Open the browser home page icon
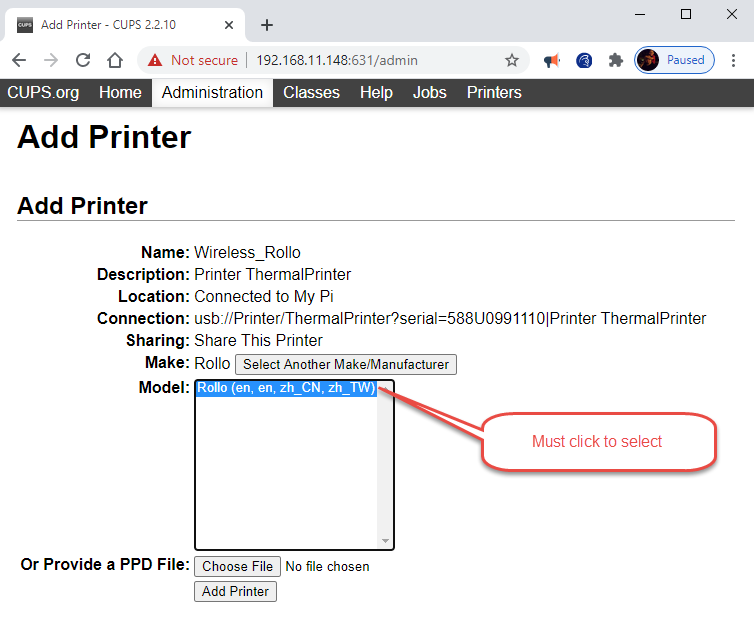754x618 pixels. coord(115,60)
